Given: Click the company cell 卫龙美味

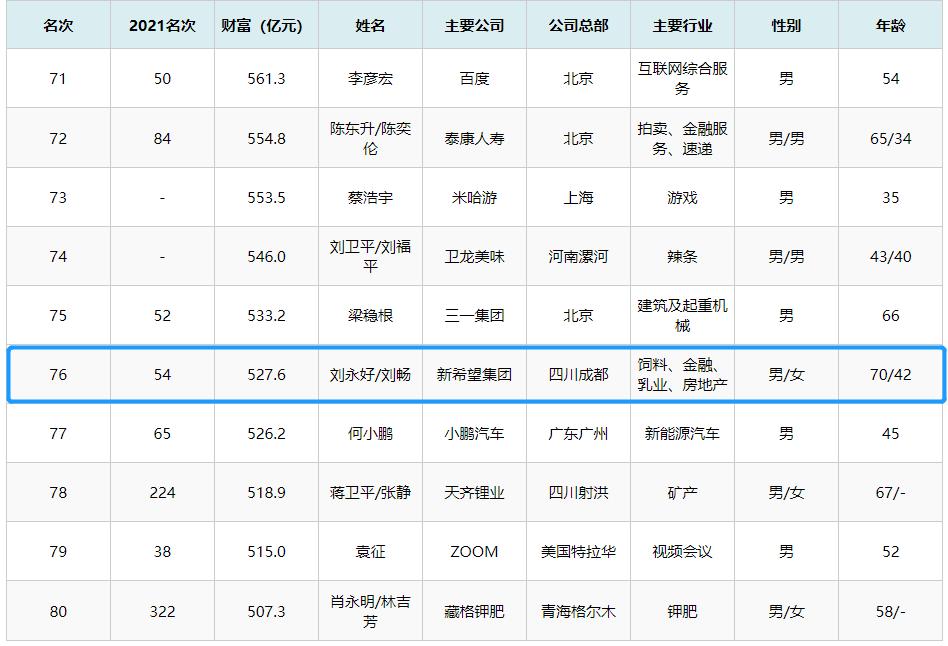Looking at the screenshot, I should click(x=474, y=256).
